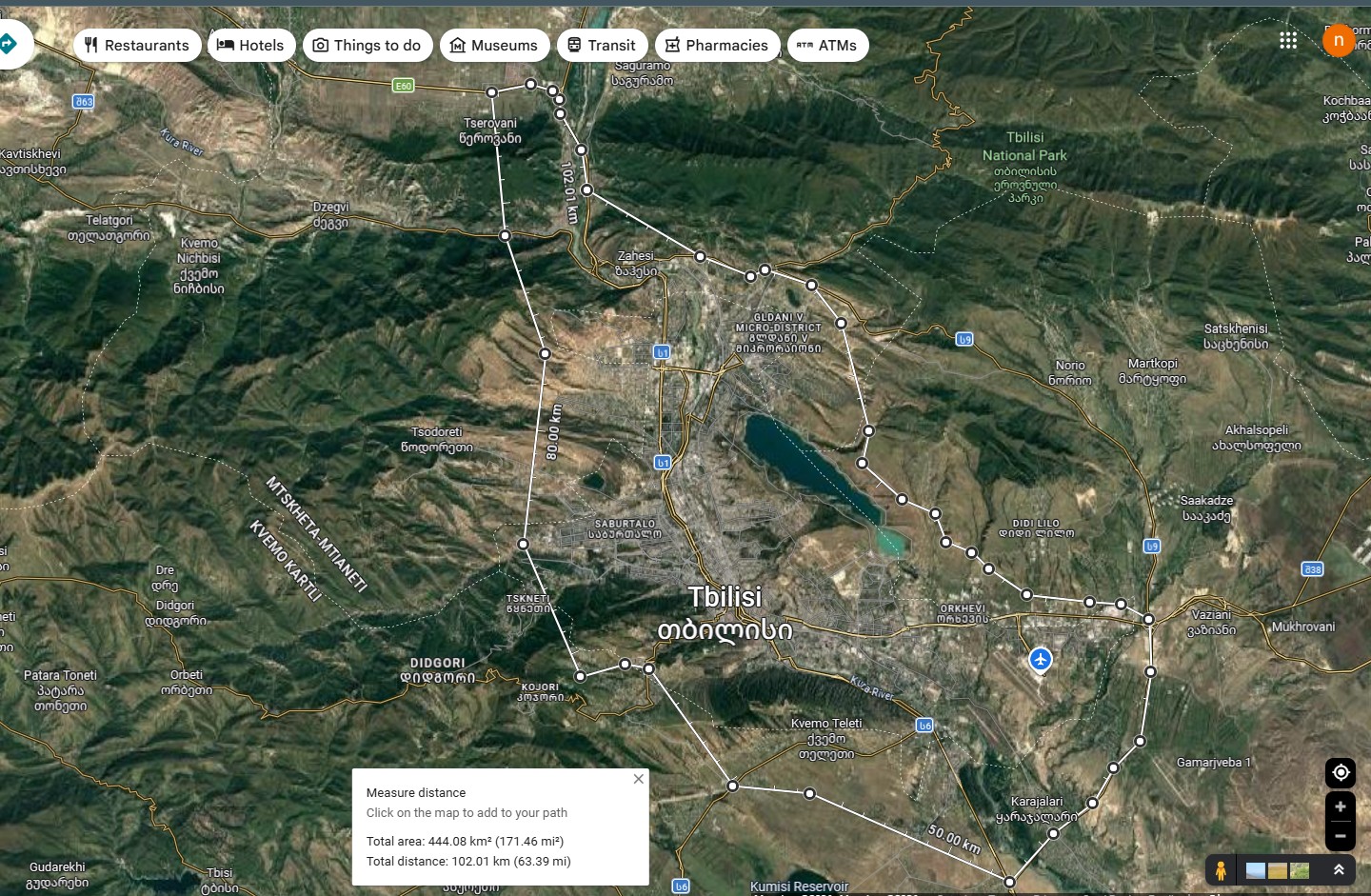Toggle the Transit chip

[x=602, y=45]
